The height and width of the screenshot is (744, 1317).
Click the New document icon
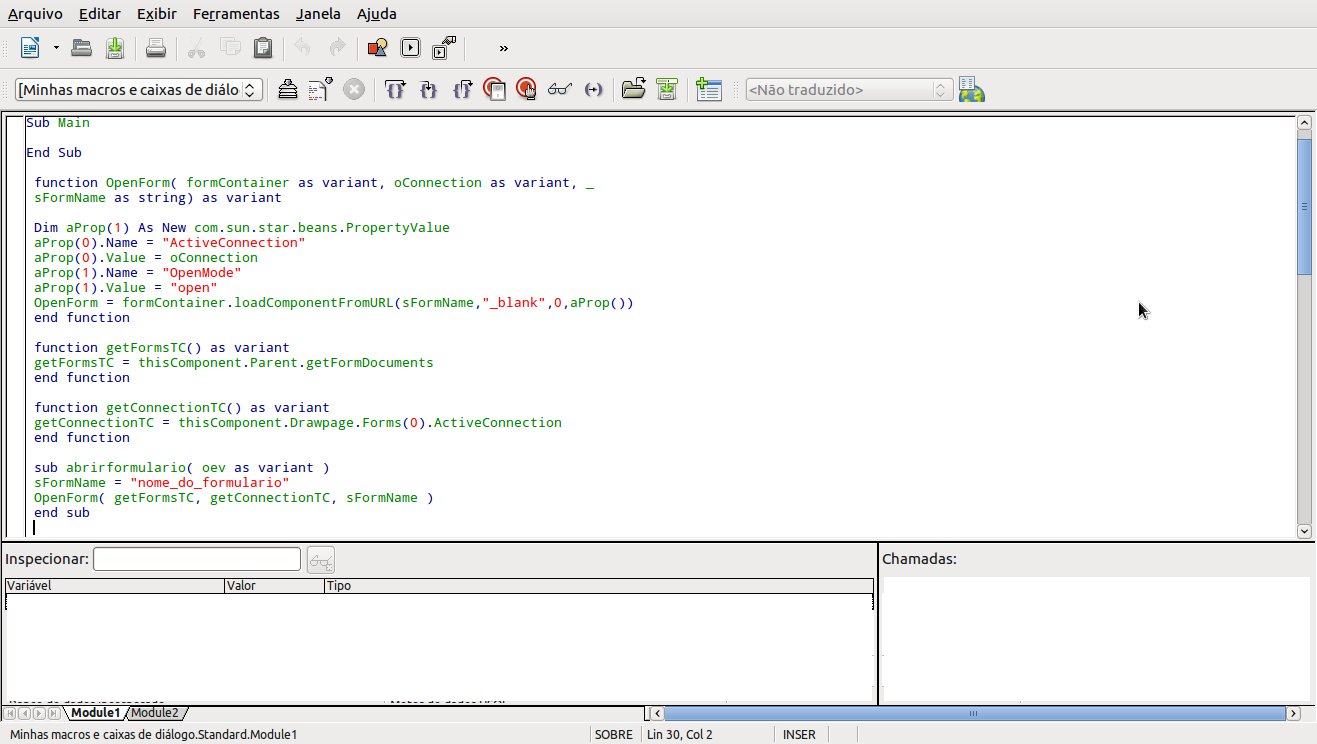(30, 47)
